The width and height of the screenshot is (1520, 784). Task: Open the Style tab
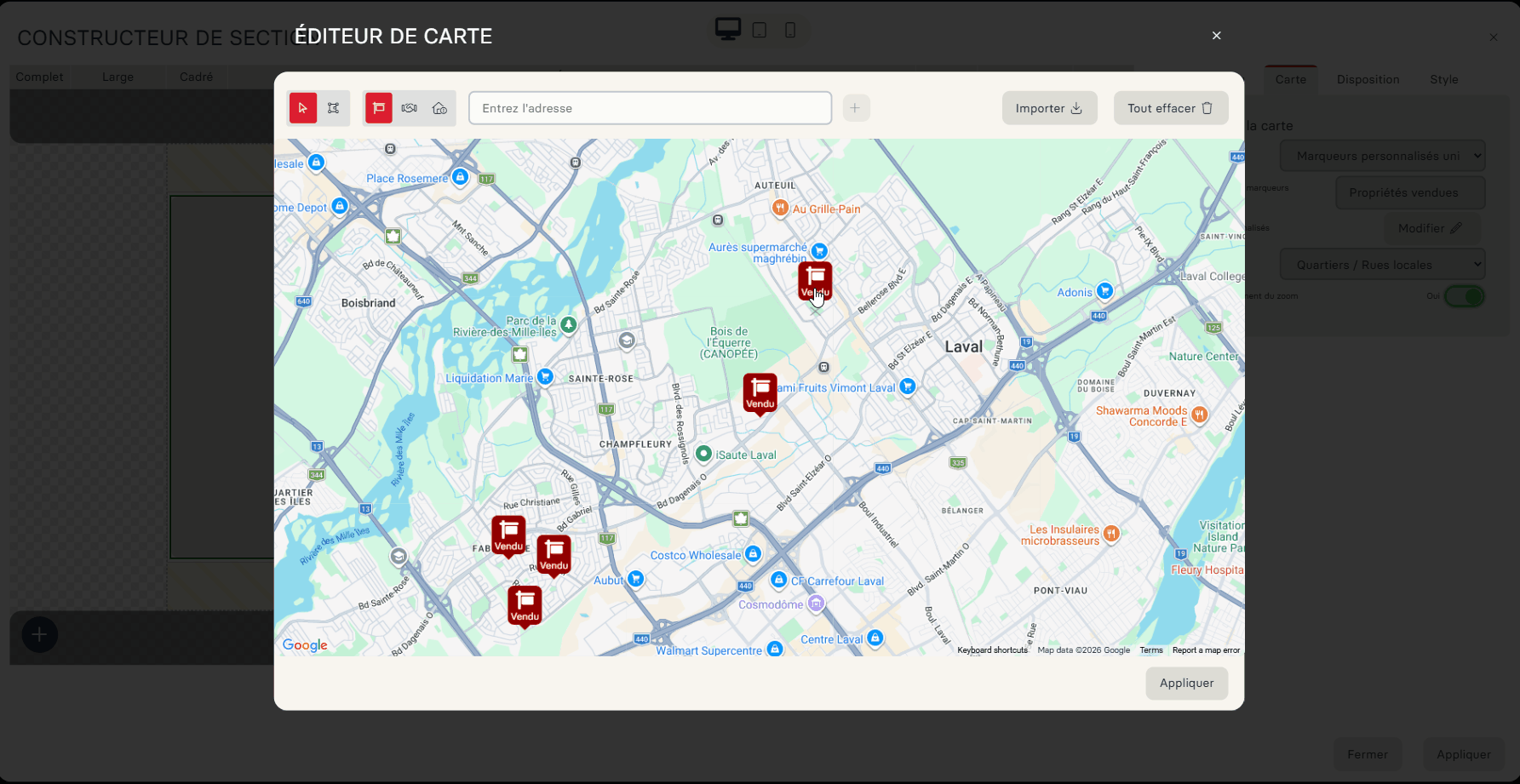tap(1443, 79)
